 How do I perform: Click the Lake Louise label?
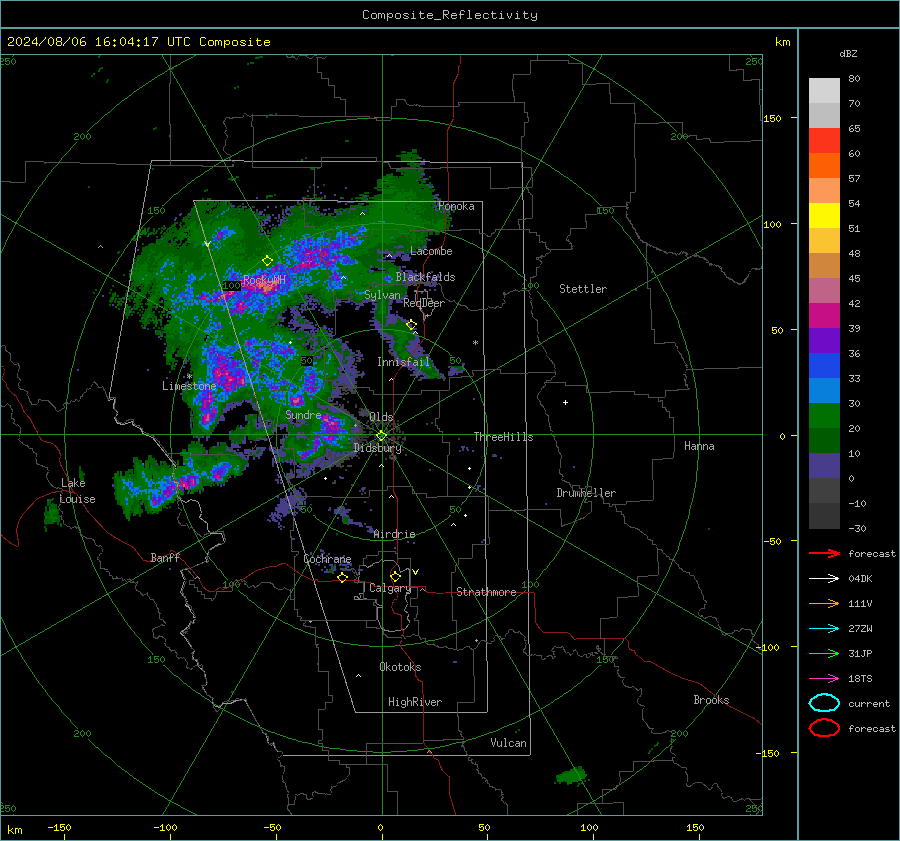pyautogui.click(x=77, y=491)
